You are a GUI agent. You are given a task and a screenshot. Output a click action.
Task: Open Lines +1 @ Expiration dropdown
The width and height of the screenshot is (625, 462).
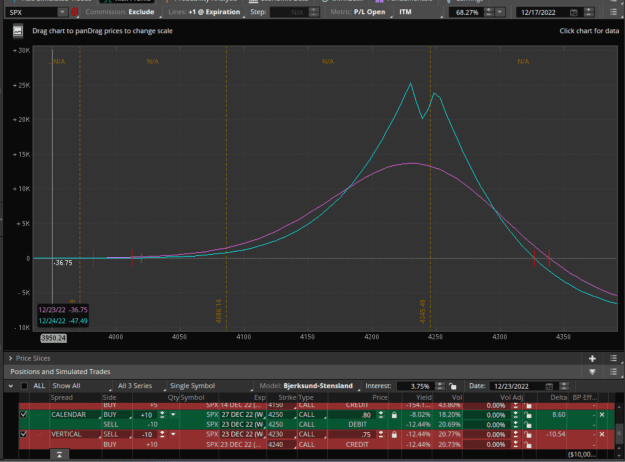point(205,12)
